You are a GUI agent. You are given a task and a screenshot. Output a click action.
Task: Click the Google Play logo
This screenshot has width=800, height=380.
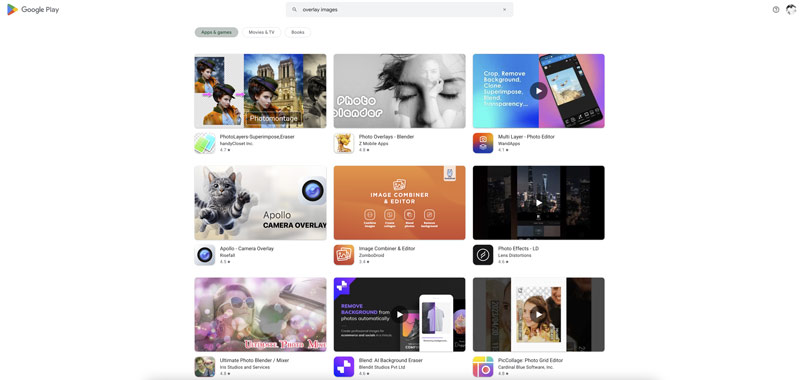point(33,9)
